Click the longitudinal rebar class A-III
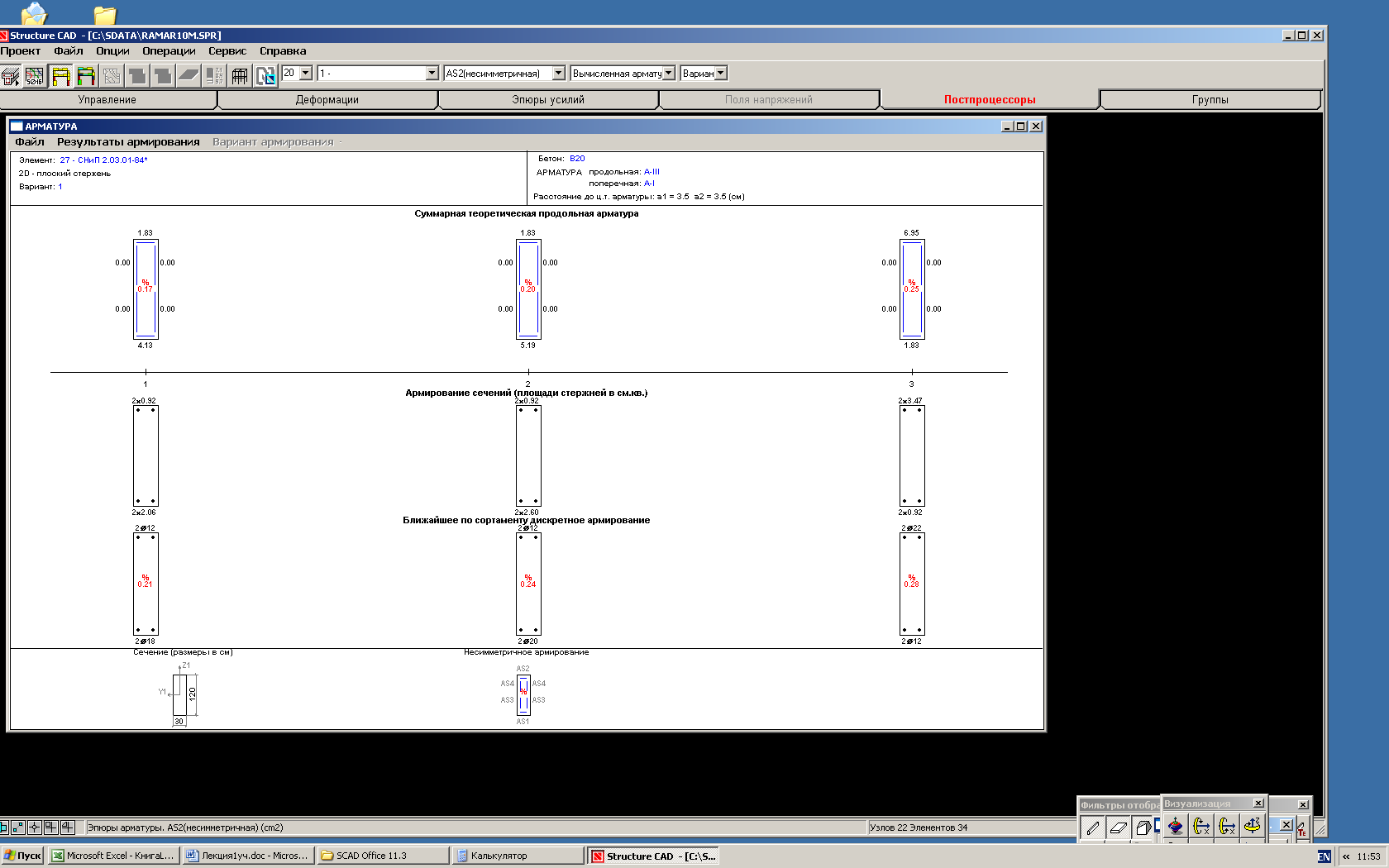This screenshot has height=868, width=1389. [652, 172]
